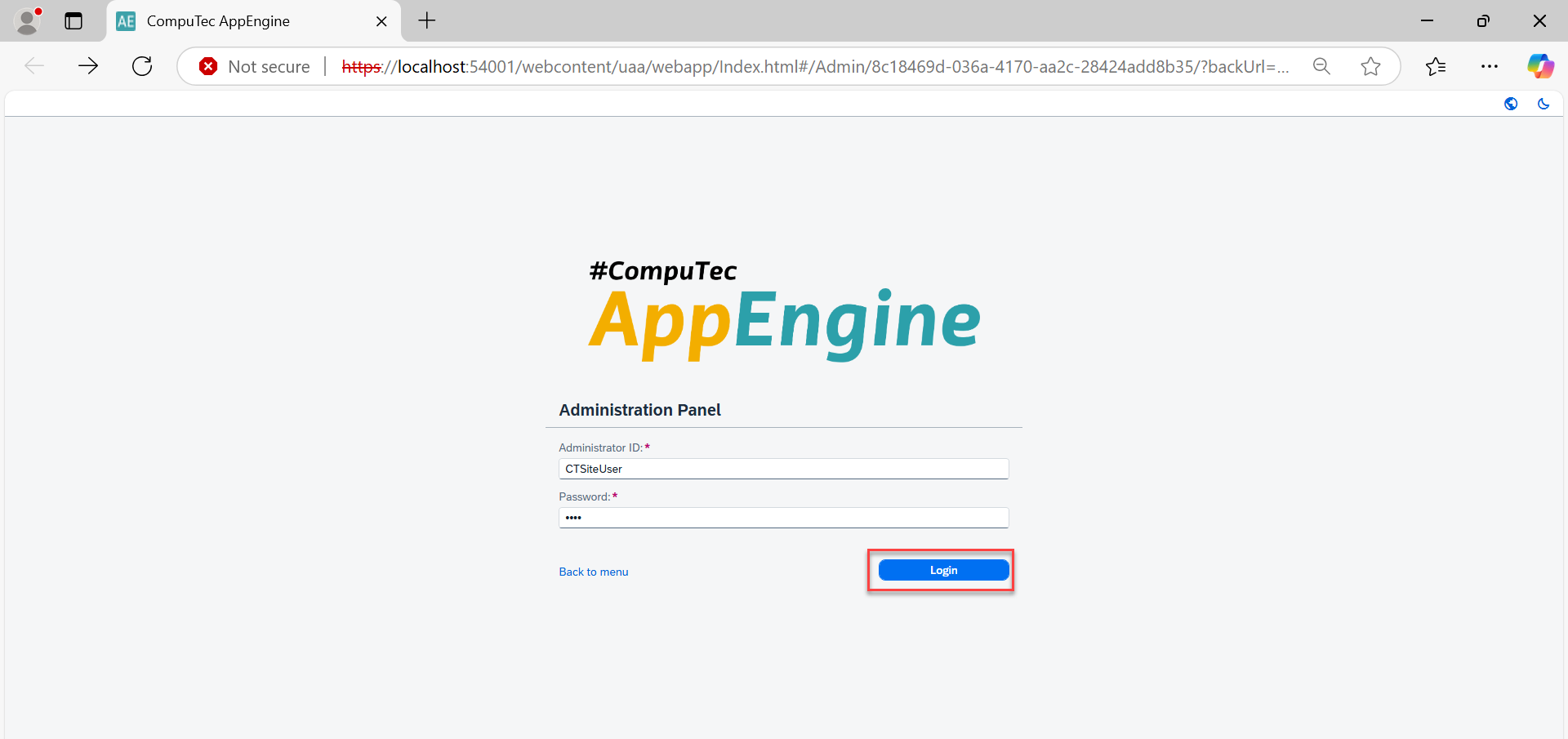
Task: Open a new tab with plus icon
Action: click(427, 21)
